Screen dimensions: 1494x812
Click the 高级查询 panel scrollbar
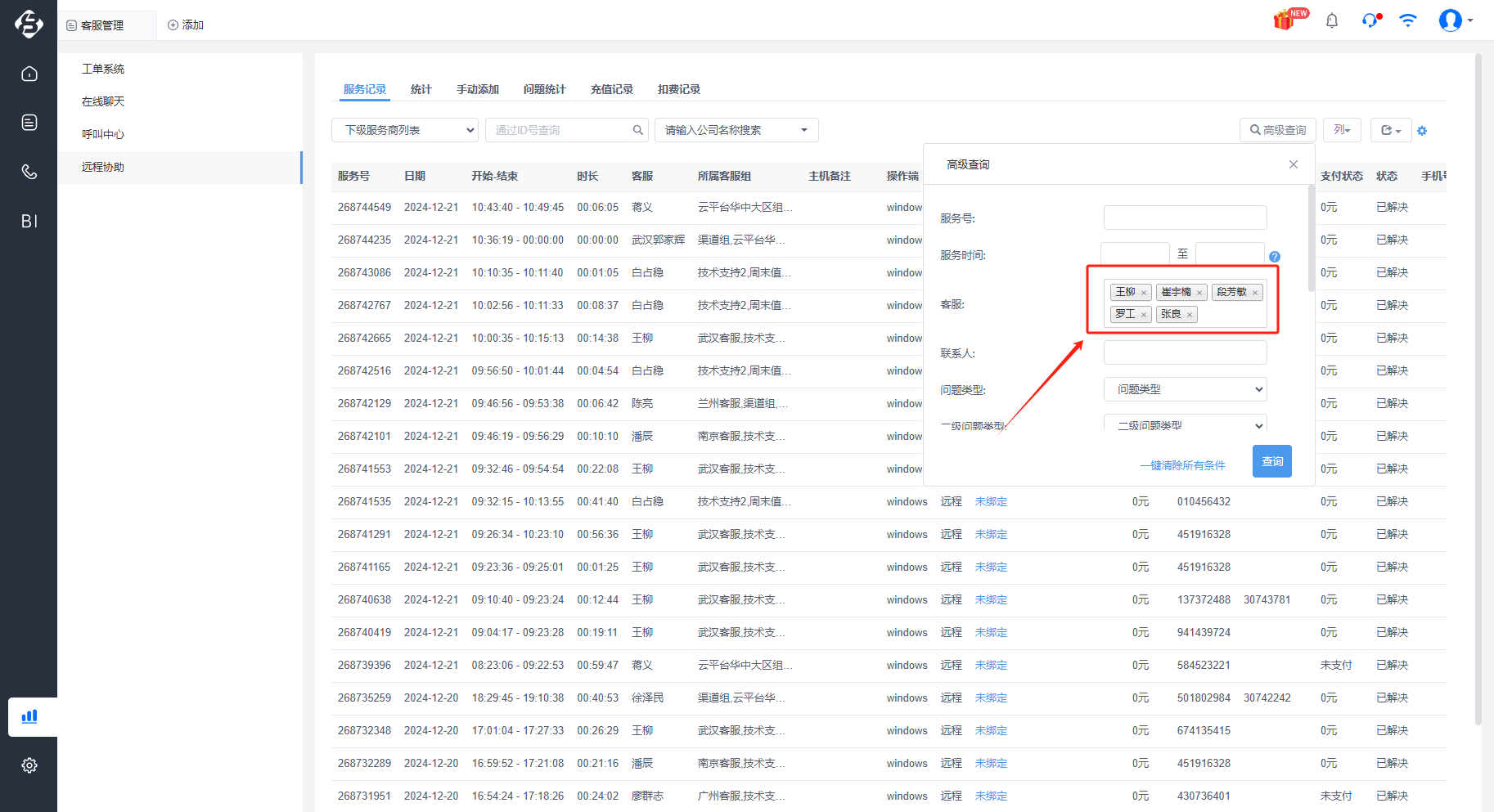coord(1311,238)
